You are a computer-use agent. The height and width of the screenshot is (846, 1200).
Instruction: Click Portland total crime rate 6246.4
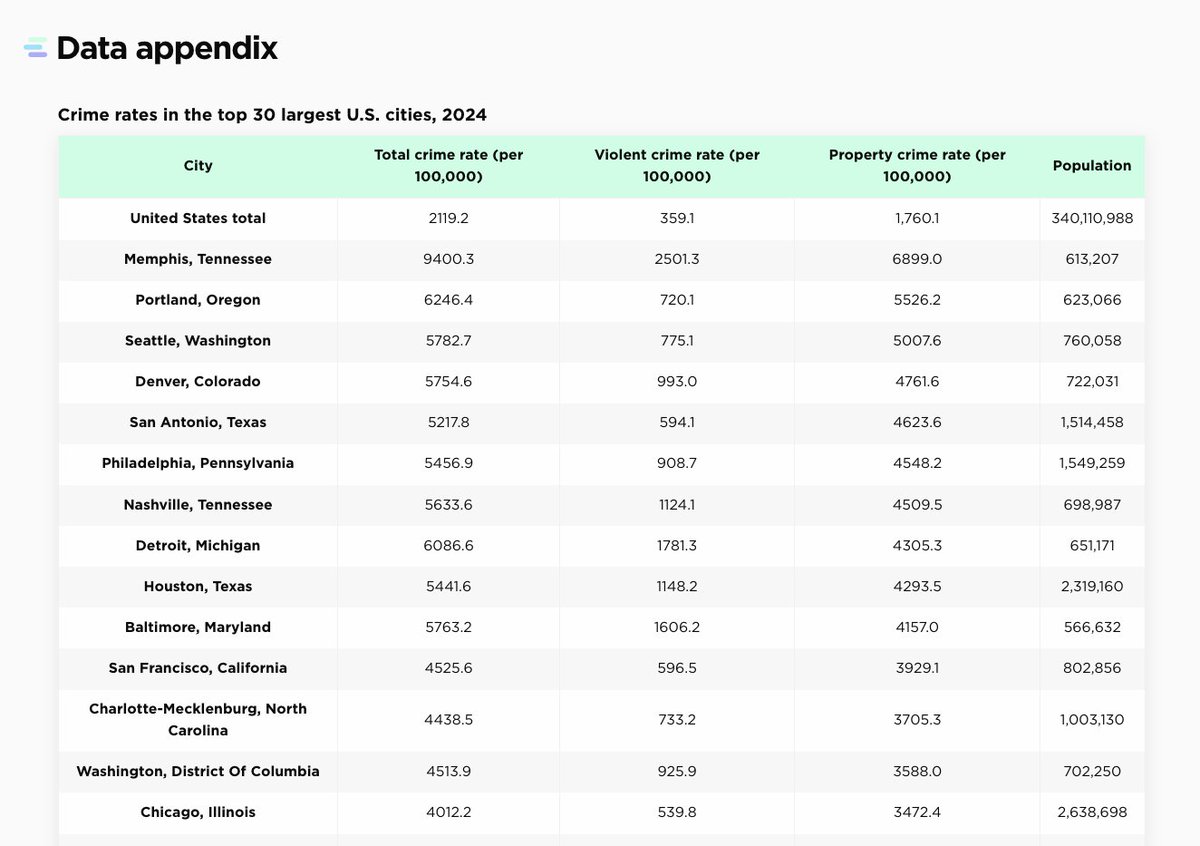(448, 300)
